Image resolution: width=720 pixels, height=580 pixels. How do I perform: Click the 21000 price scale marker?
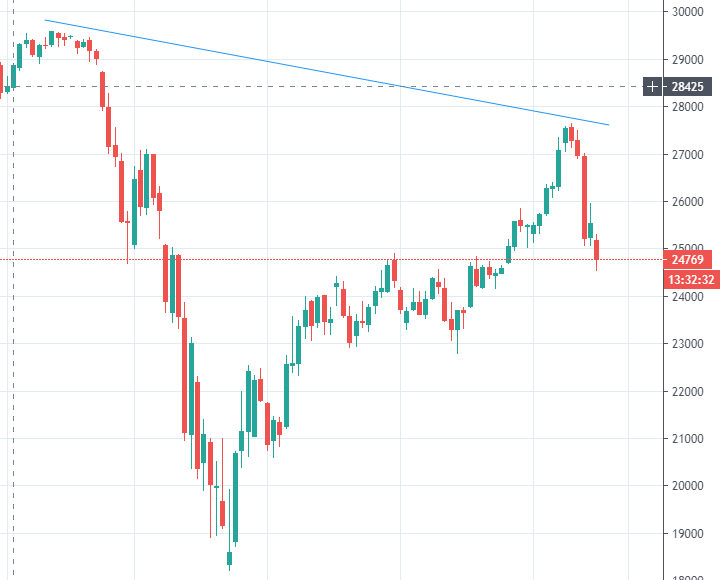(687, 439)
